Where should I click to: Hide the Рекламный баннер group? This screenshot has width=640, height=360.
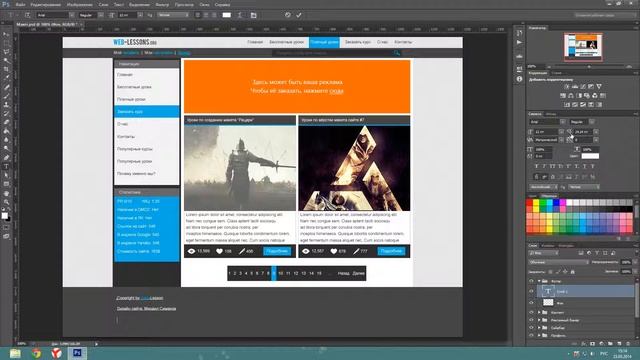(531, 320)
